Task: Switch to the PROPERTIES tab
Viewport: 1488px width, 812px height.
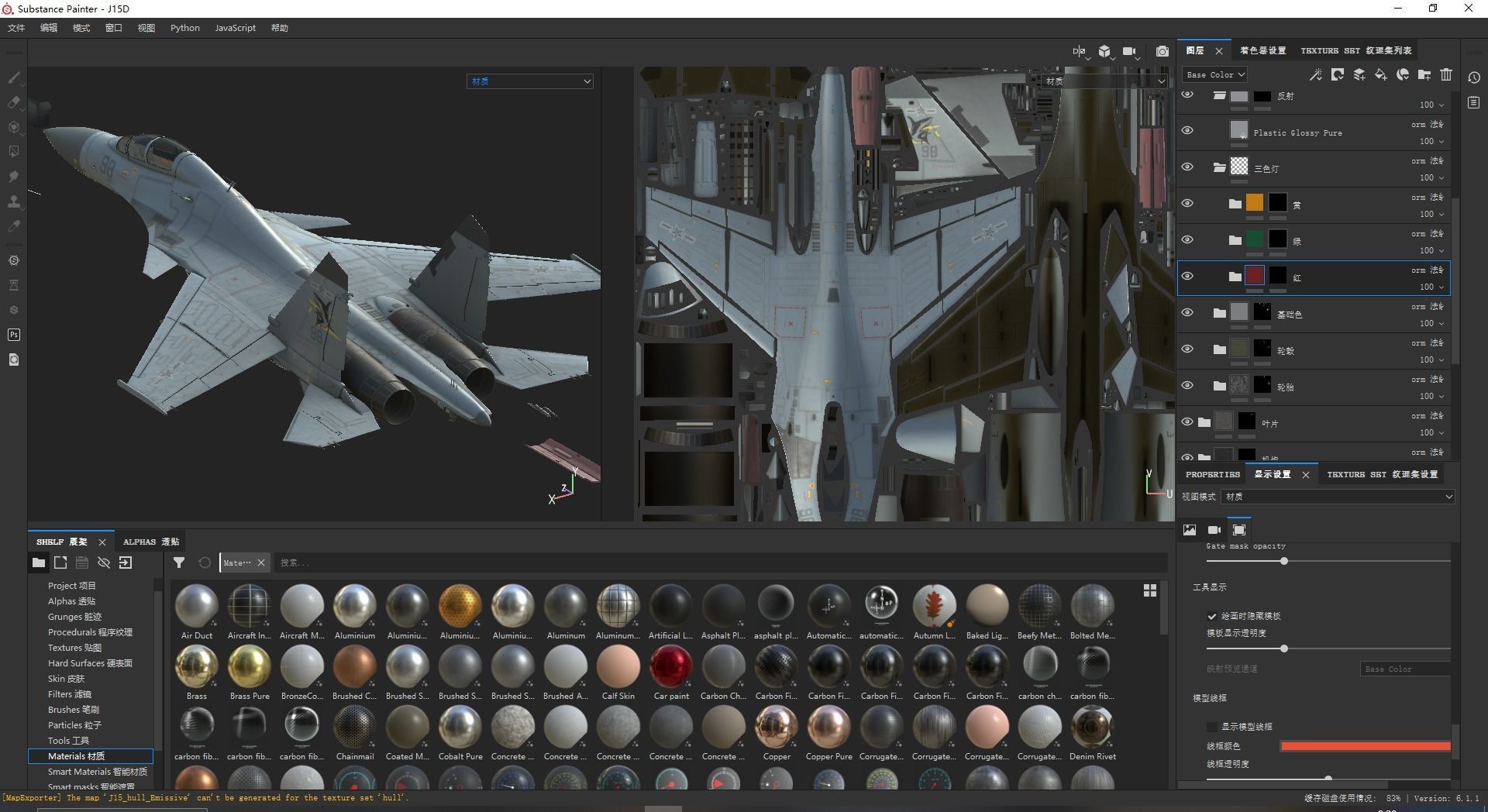Action: point(1213,474)
